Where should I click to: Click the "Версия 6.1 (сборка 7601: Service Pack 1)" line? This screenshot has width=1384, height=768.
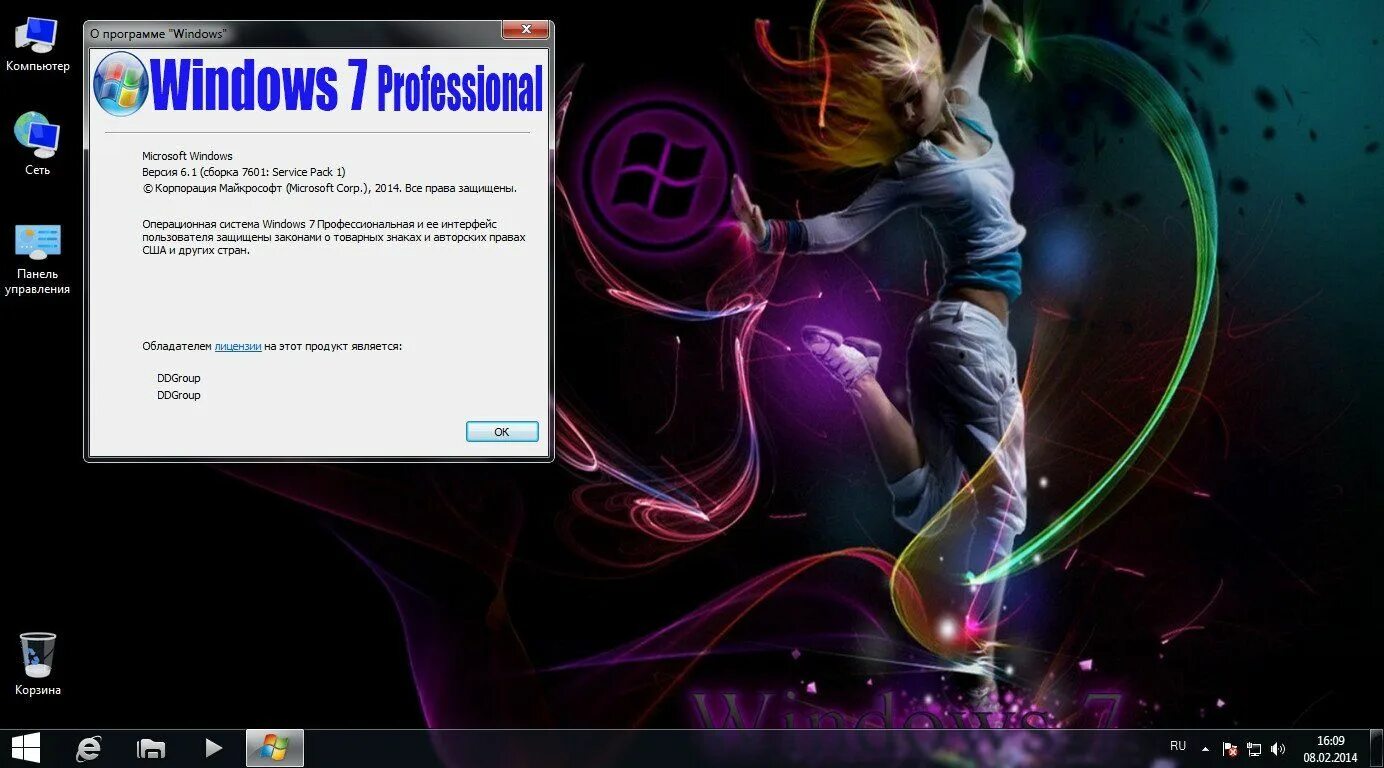point(244,172)
